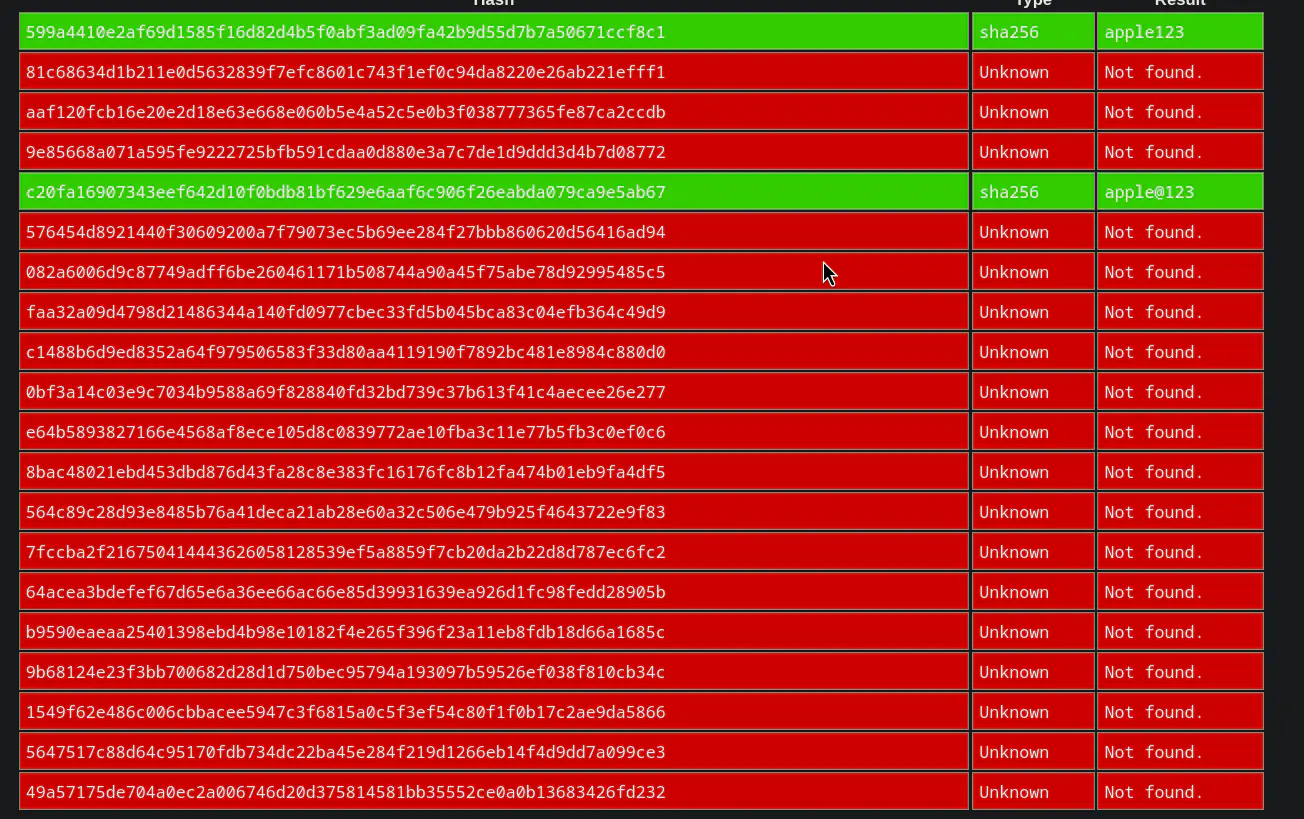The image size is (1304, 819).
Task: Select hash starting with 49a57175de70
Action: pyautogui.click(x=494, y=791)
